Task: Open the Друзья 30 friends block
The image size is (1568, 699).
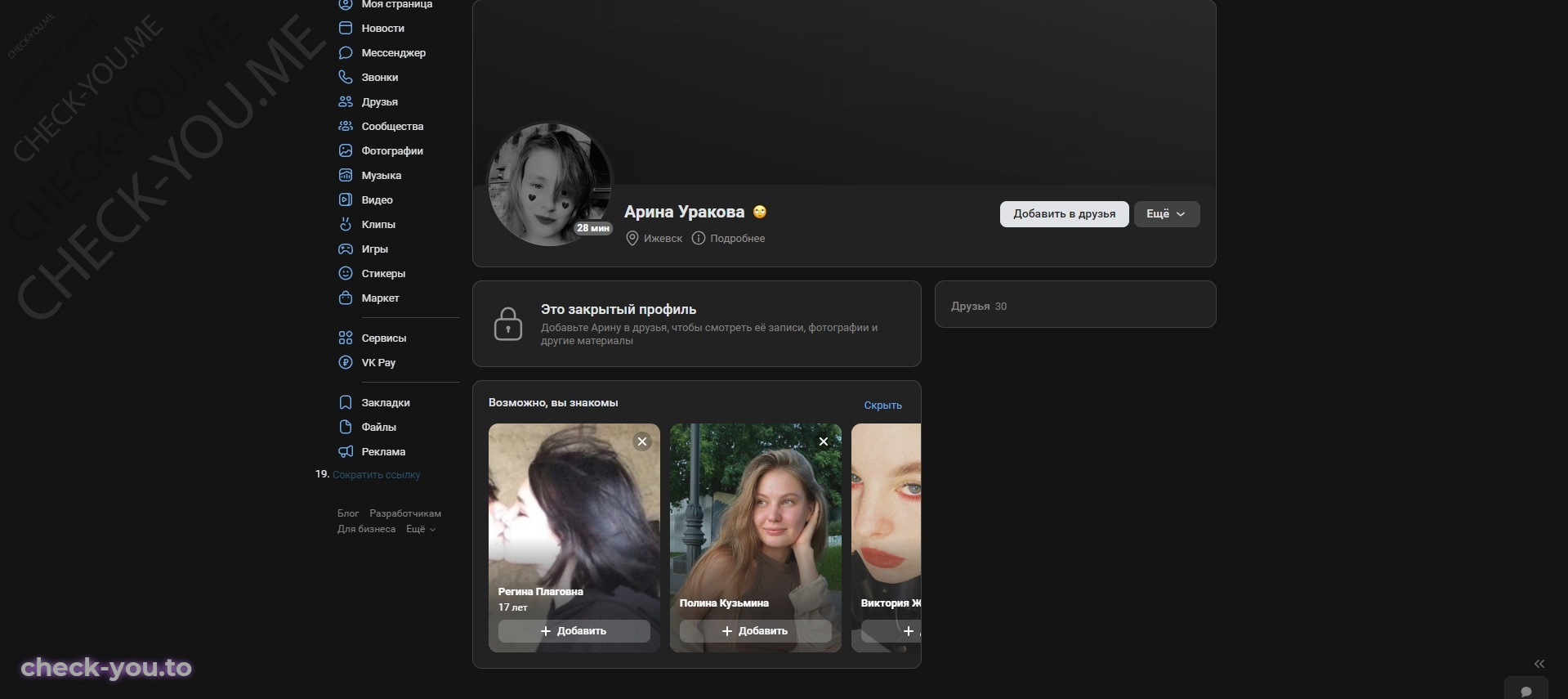Action: (1075, 305)
